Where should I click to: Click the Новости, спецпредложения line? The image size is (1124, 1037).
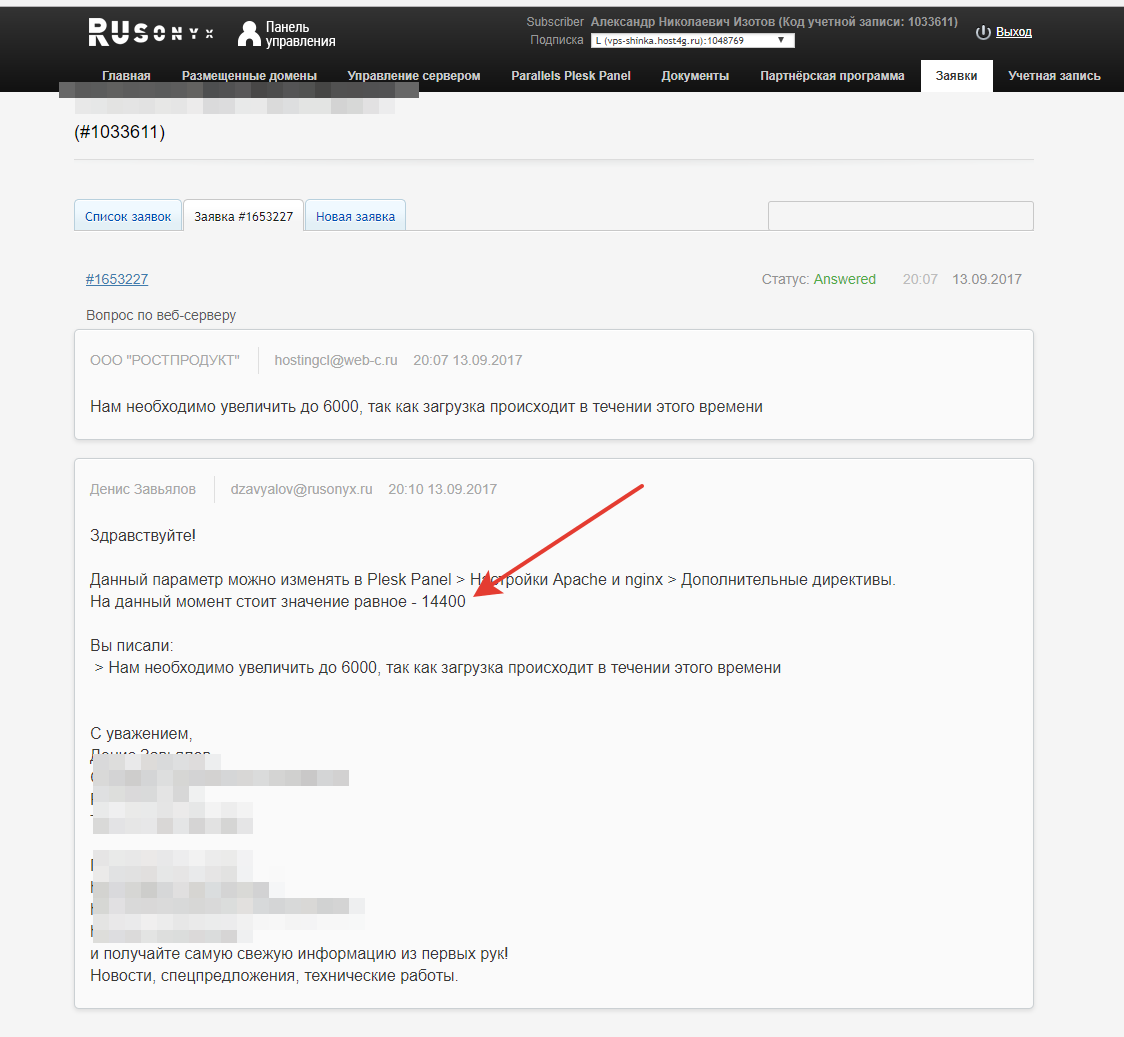click(x=274, y=975)
